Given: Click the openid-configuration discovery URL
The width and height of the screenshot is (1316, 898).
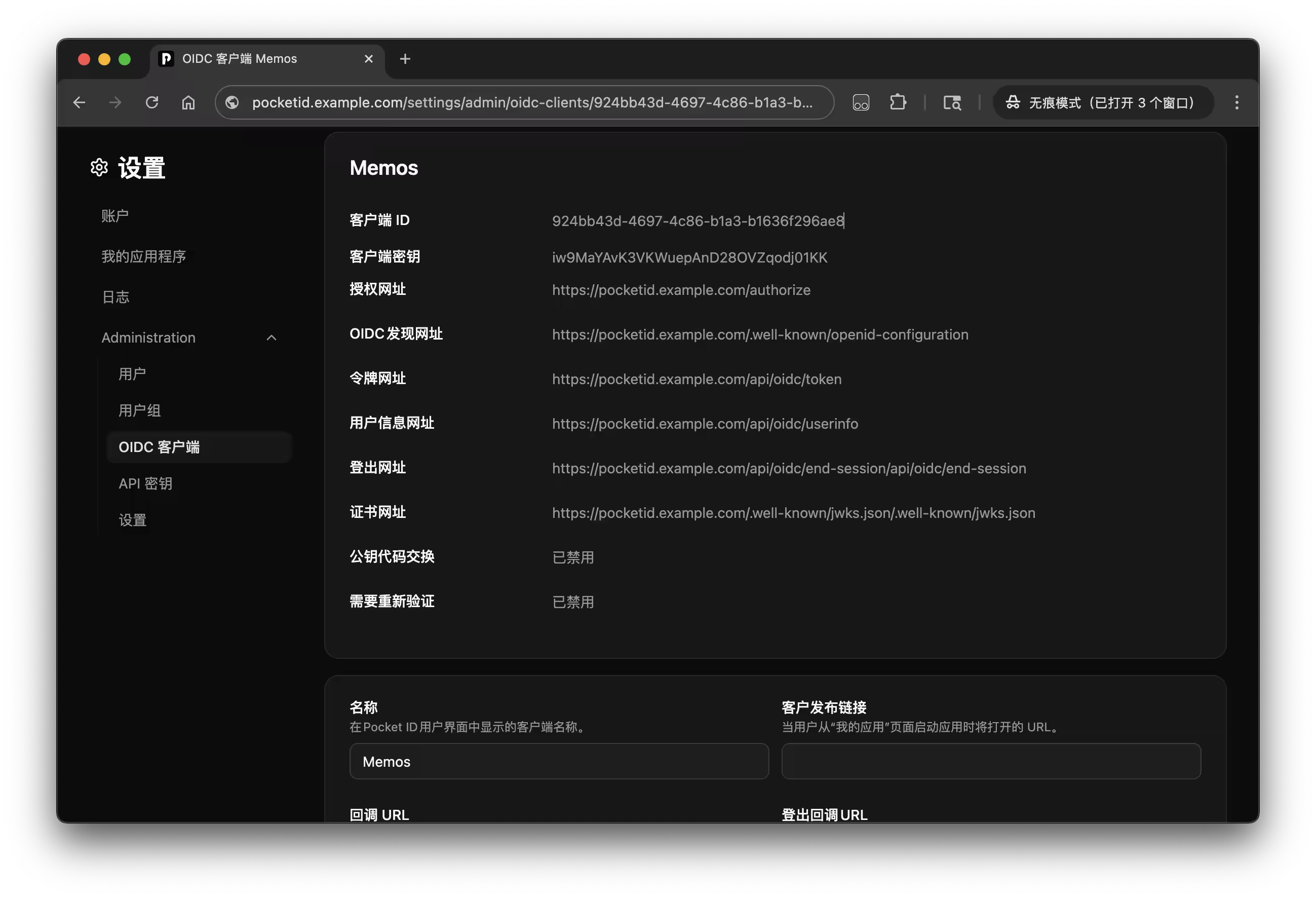Looking at the screenshot, I should 760,335.
